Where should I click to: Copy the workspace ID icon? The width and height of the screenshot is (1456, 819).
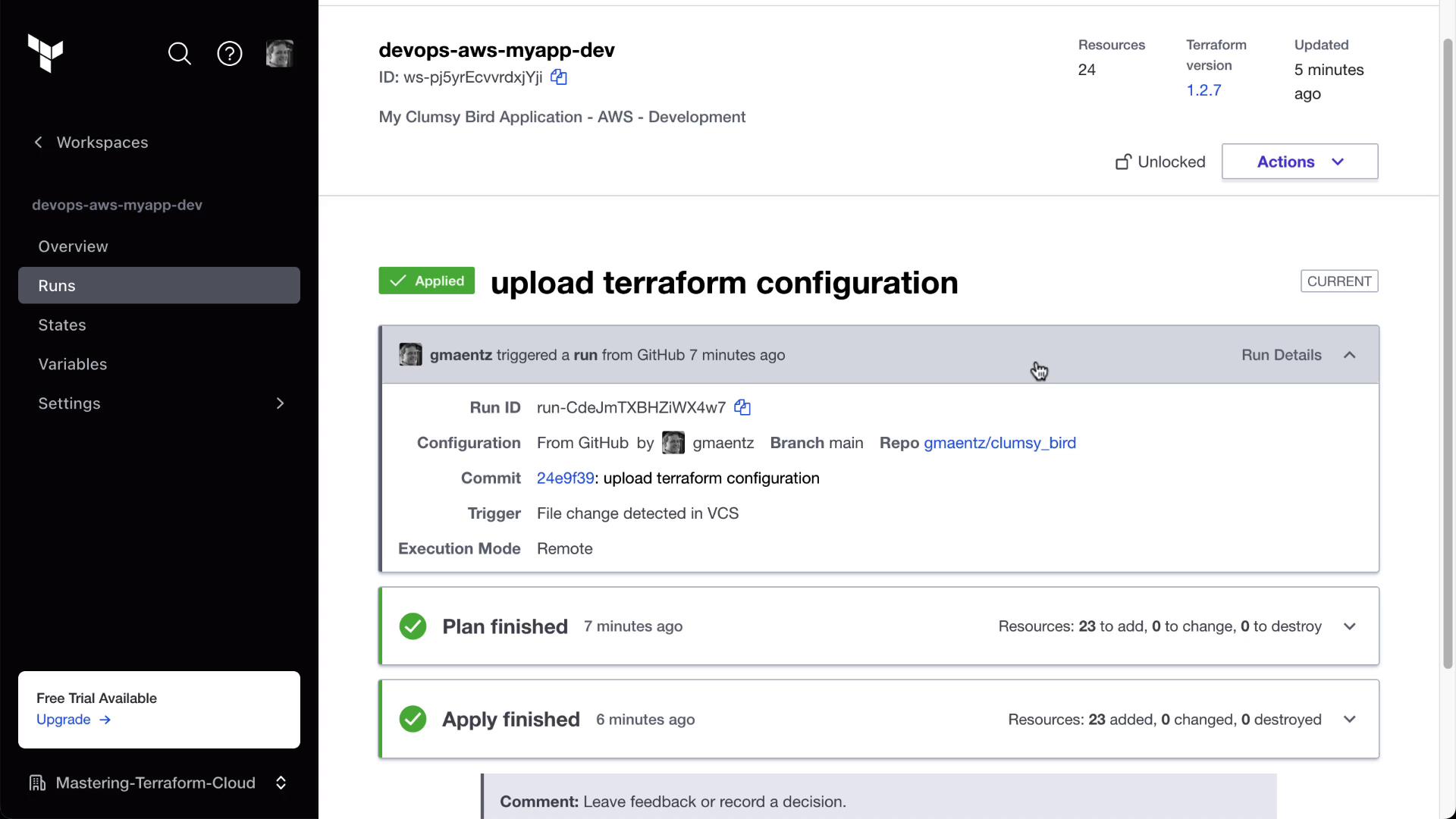pos(559,77)
